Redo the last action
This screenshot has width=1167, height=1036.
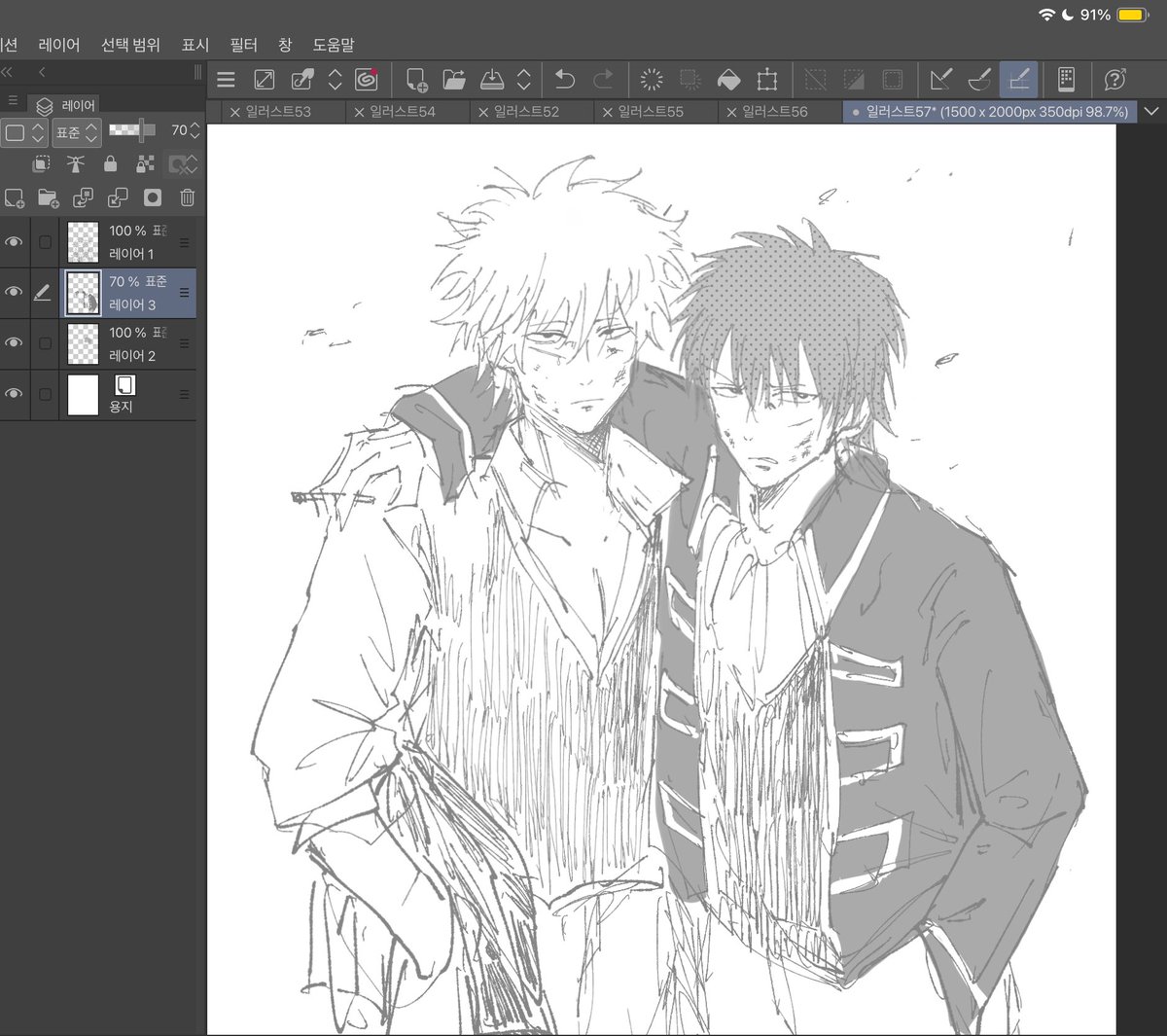(x=603, y=80)
